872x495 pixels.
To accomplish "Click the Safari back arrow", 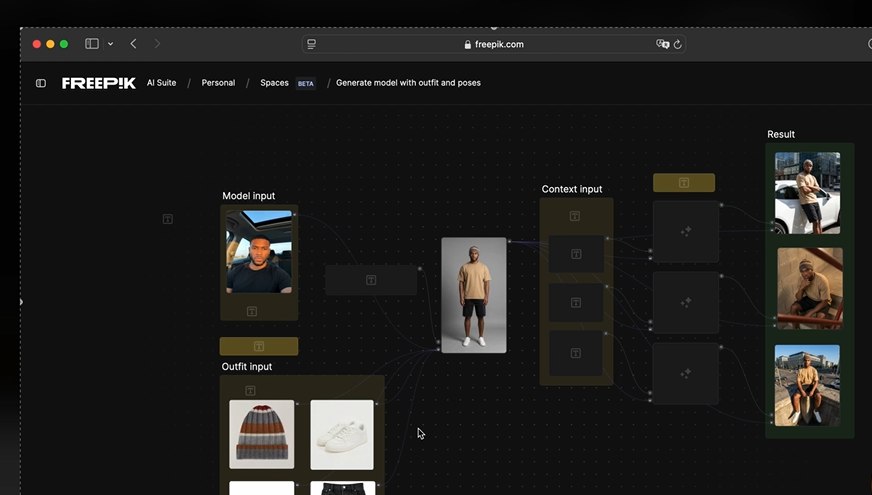I will (x=133, y=44).
